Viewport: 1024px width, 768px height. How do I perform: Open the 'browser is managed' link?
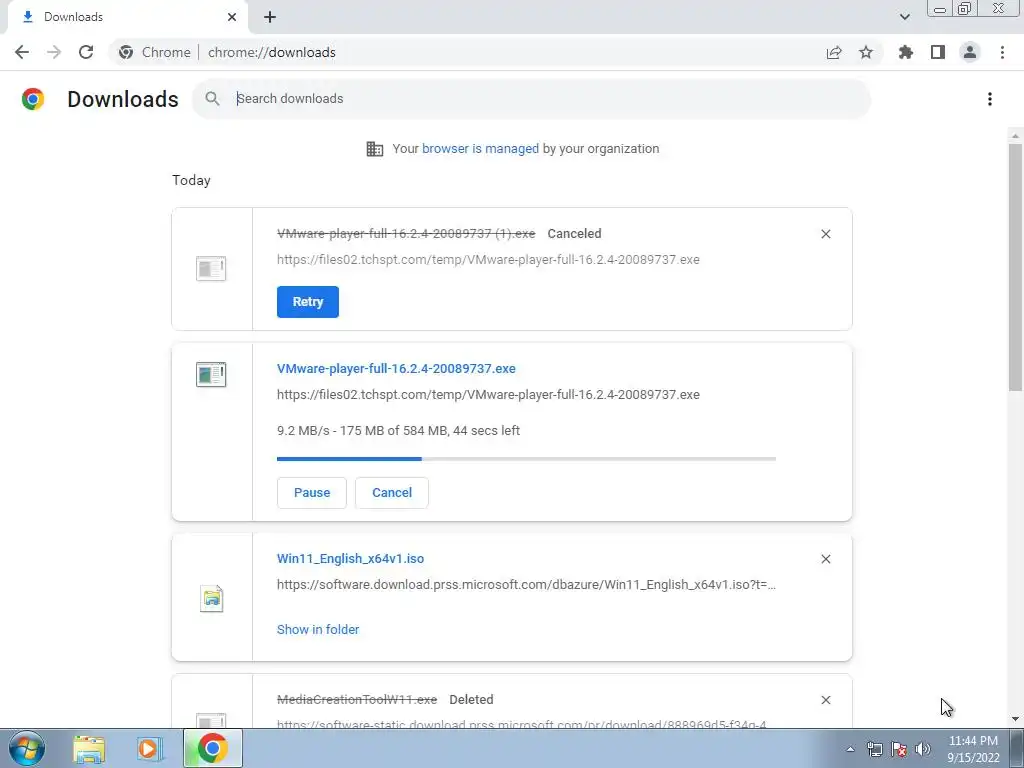[x=480, y=148]
